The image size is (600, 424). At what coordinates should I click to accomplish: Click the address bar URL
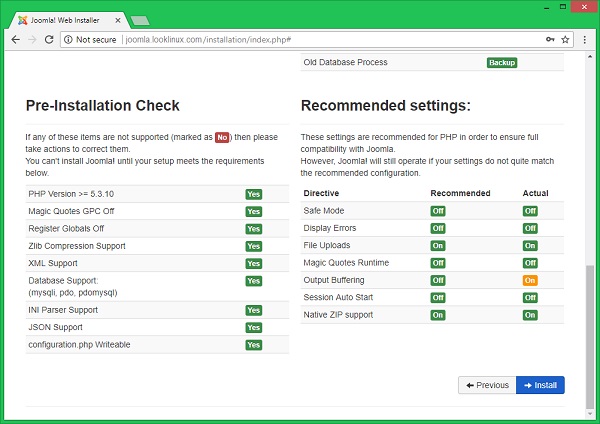208,39
